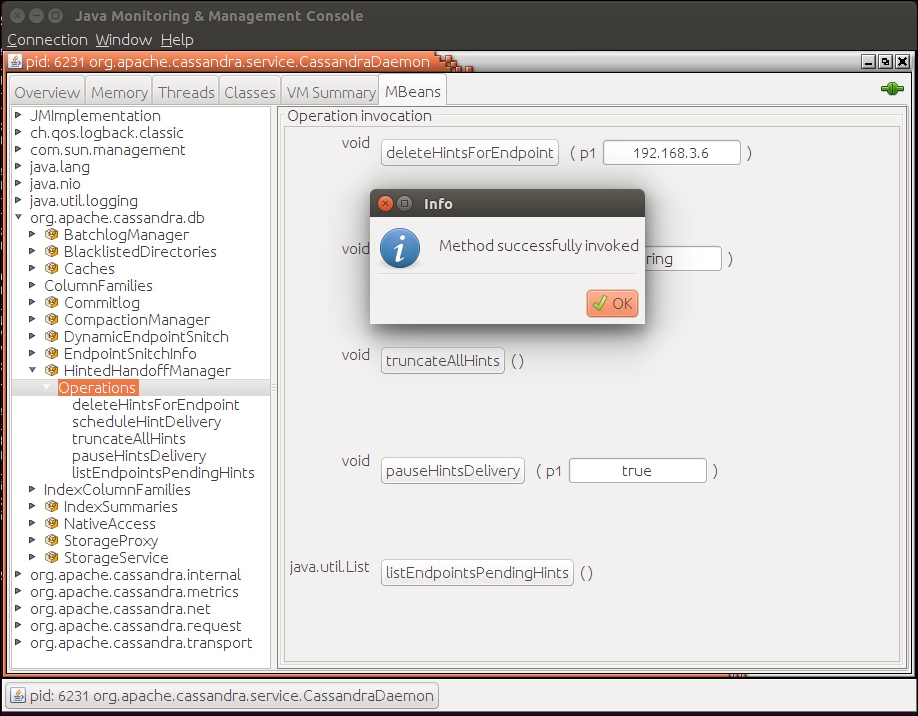Switch to the VM Summary tab
This screenshot has width=918, height=716.
pyautogui.click(x=331, y=92)
